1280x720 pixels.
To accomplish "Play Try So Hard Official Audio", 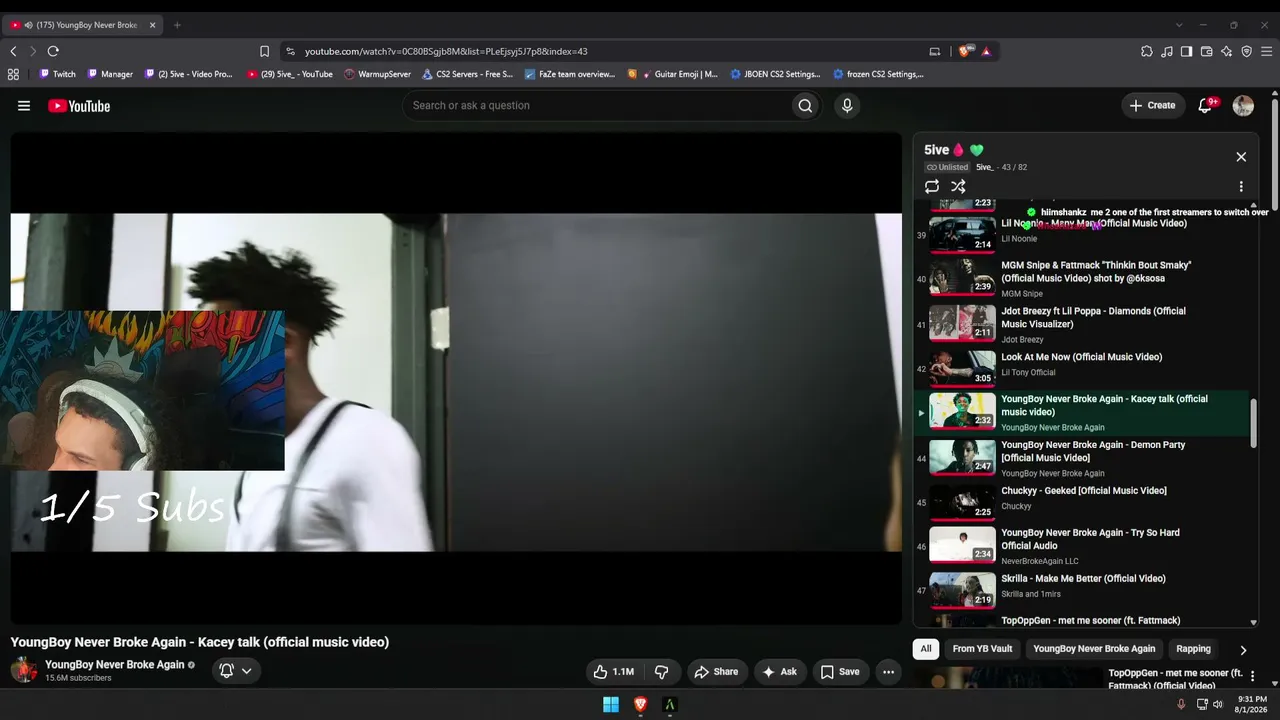I will pos(1084,547).
